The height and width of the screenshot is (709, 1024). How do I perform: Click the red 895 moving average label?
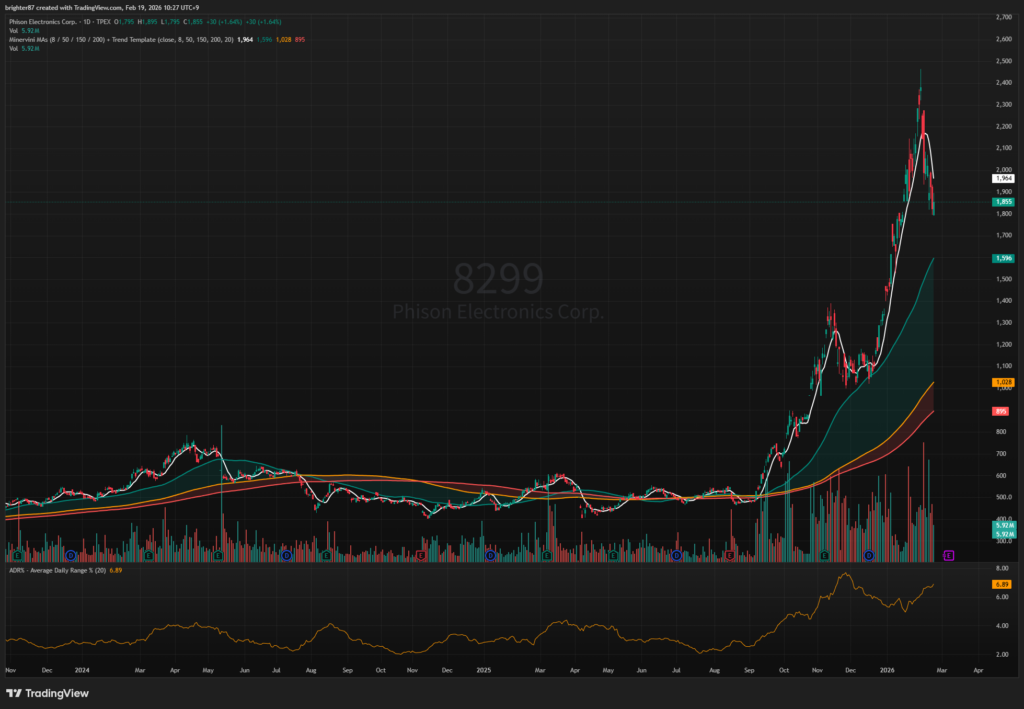(x=1001, y=412)
